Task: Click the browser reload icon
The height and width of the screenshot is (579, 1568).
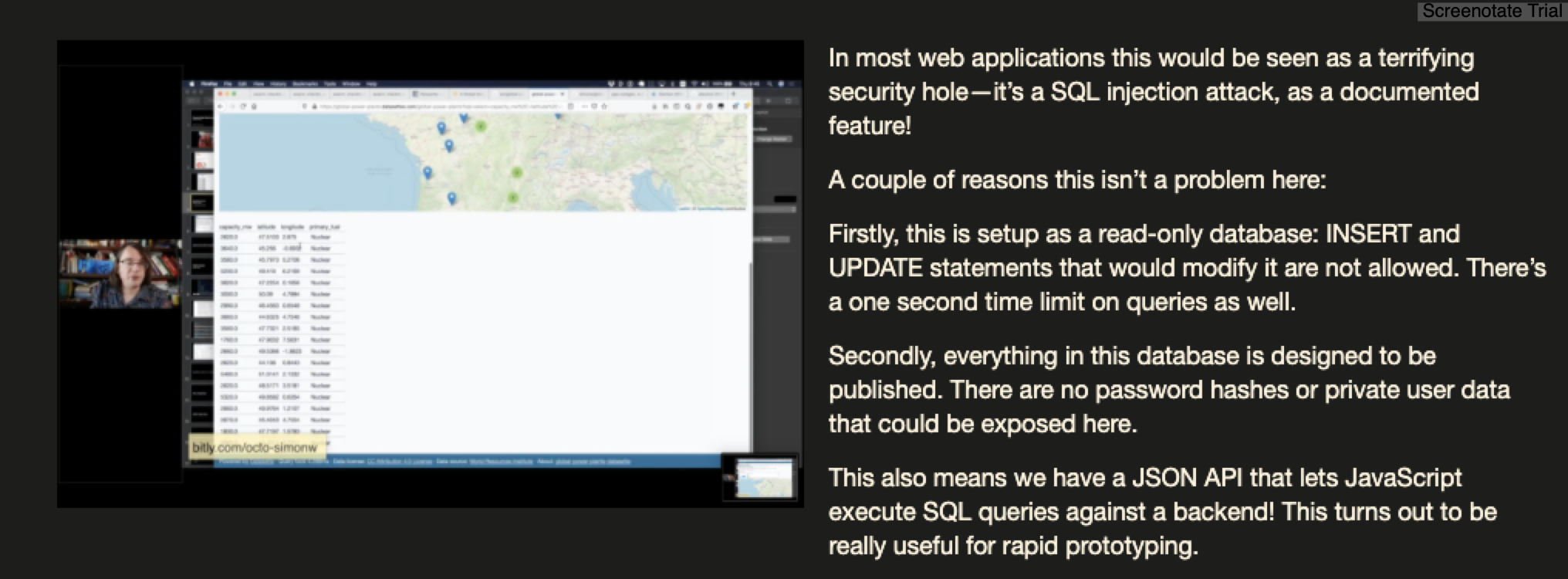Action: click(243, 107)
